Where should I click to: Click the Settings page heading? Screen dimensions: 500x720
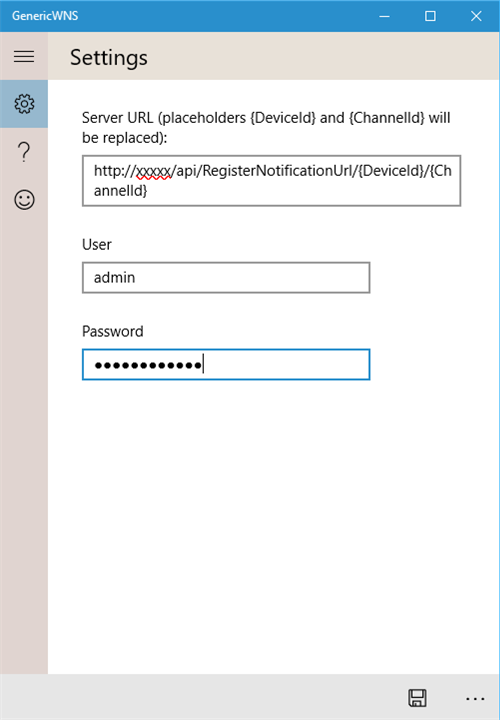[109, 57]
